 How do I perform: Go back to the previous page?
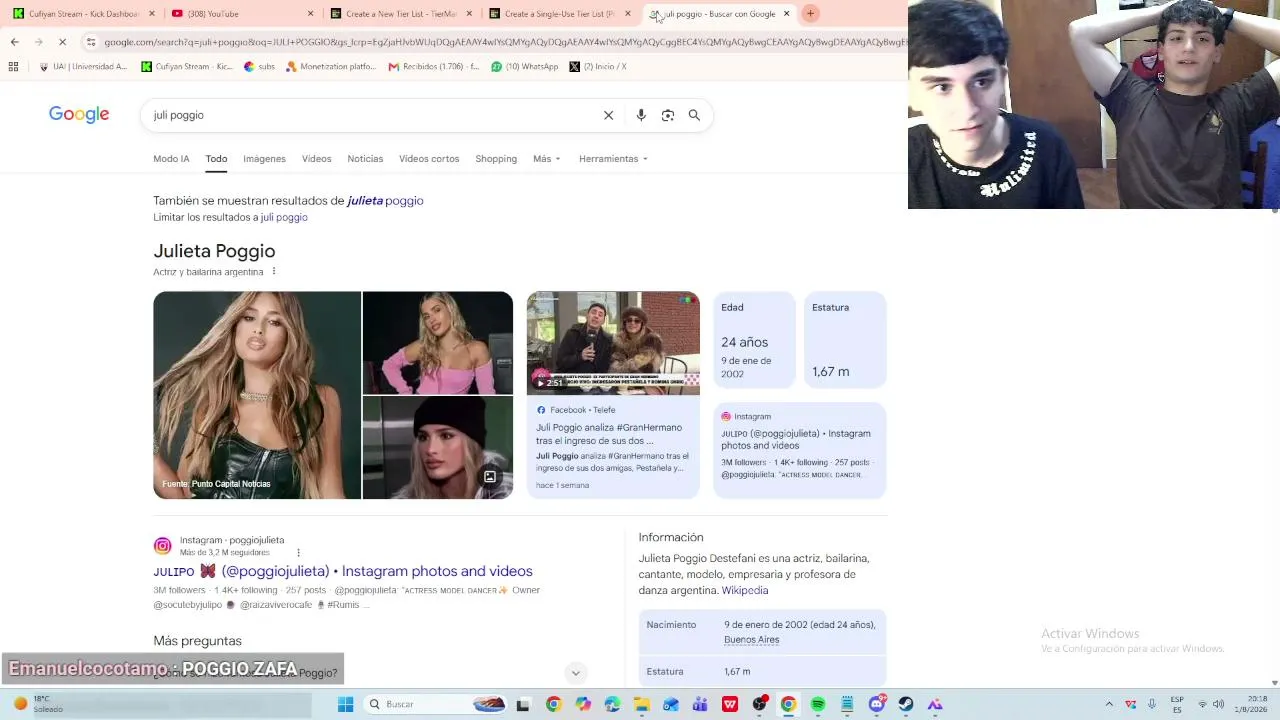point(14,42)
